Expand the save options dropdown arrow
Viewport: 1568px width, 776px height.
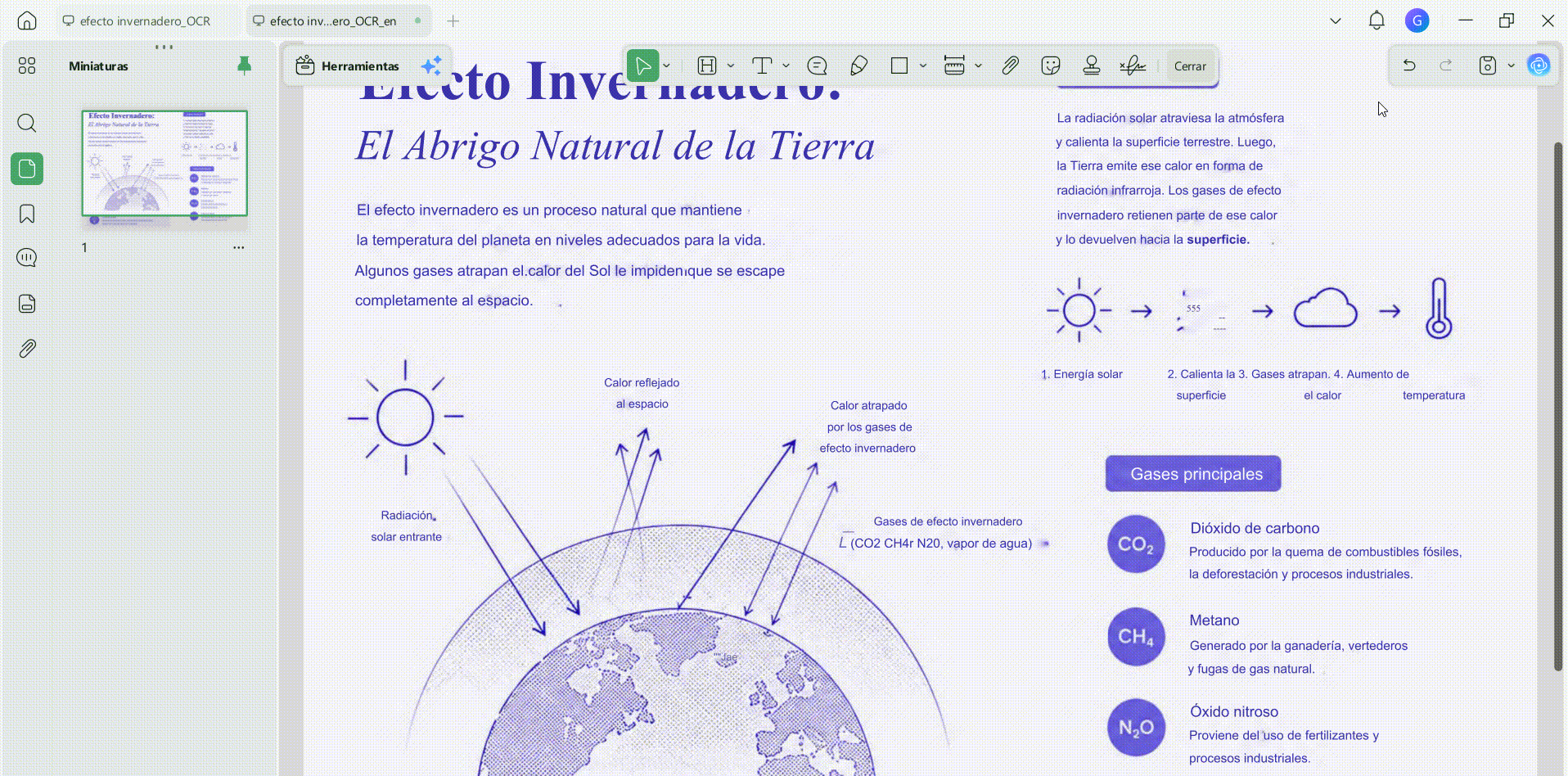point(1512,65)
